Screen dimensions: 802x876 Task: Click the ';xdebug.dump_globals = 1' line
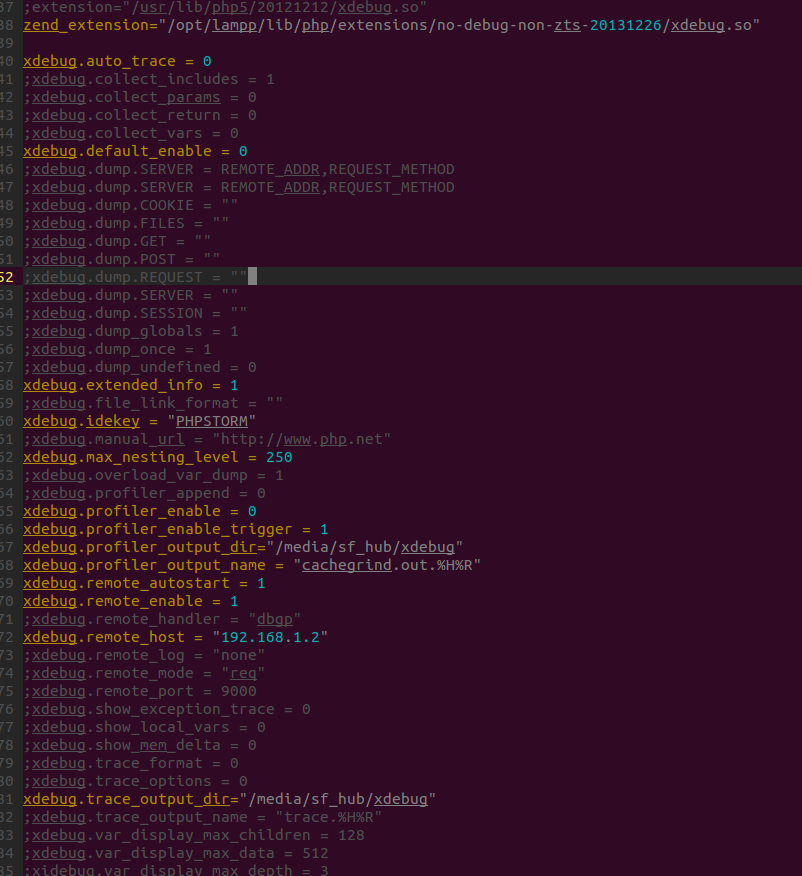(x=131, y=331)
